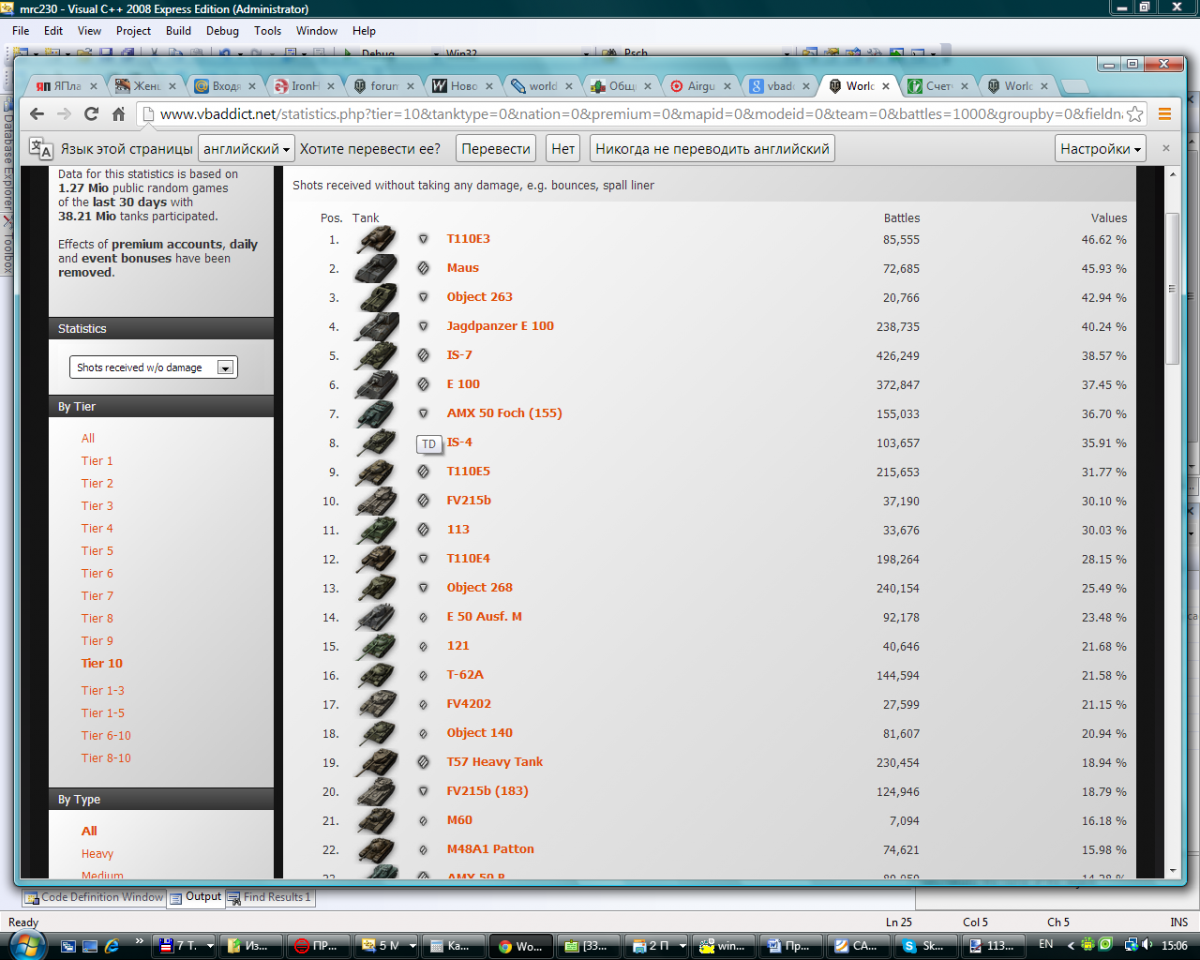Click the browser back arrow button
Viewport: 1200px width, 960px height.
pyautogui.click(x=37, y=114)
